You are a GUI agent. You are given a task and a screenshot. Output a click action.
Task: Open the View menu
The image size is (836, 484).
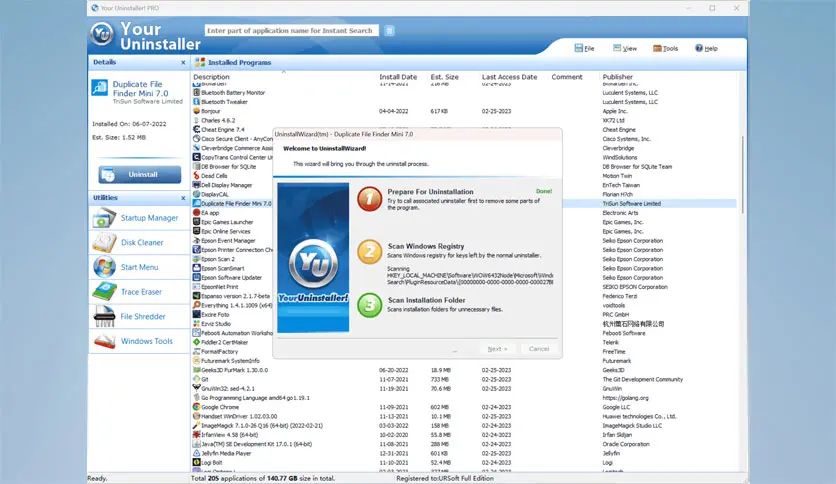[x=625, y=48]
